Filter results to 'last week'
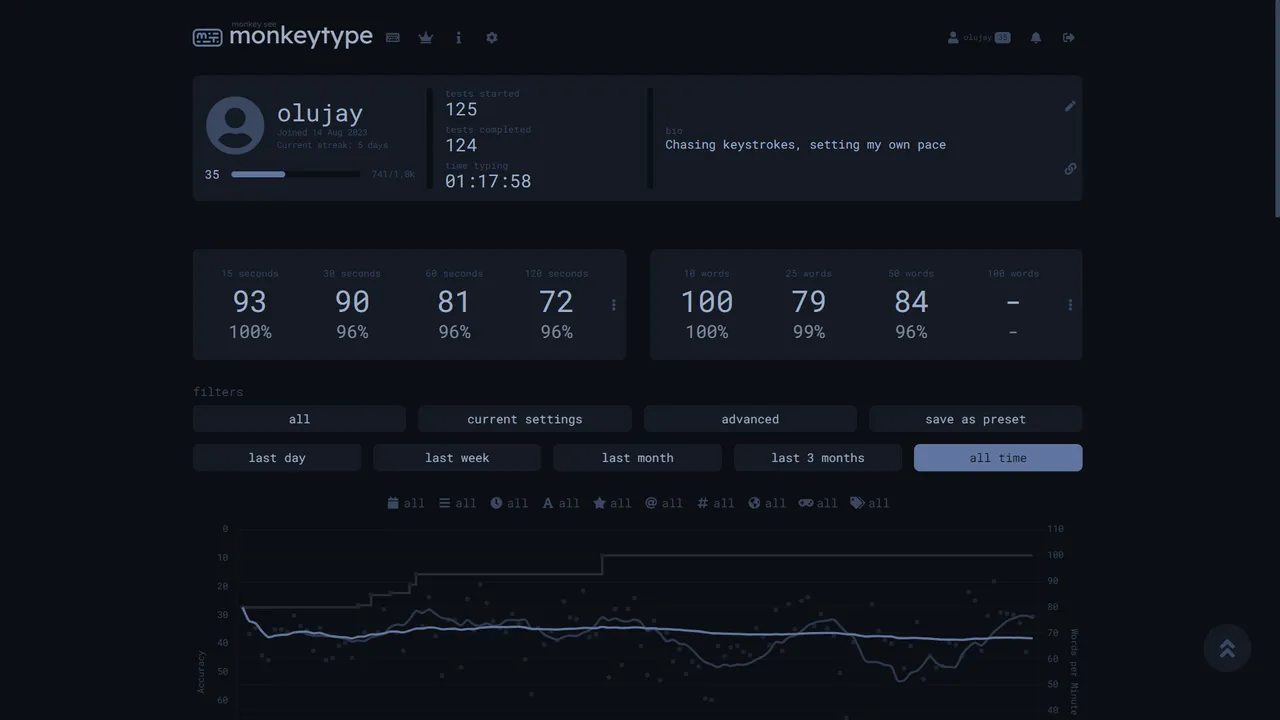 (457, 458)
